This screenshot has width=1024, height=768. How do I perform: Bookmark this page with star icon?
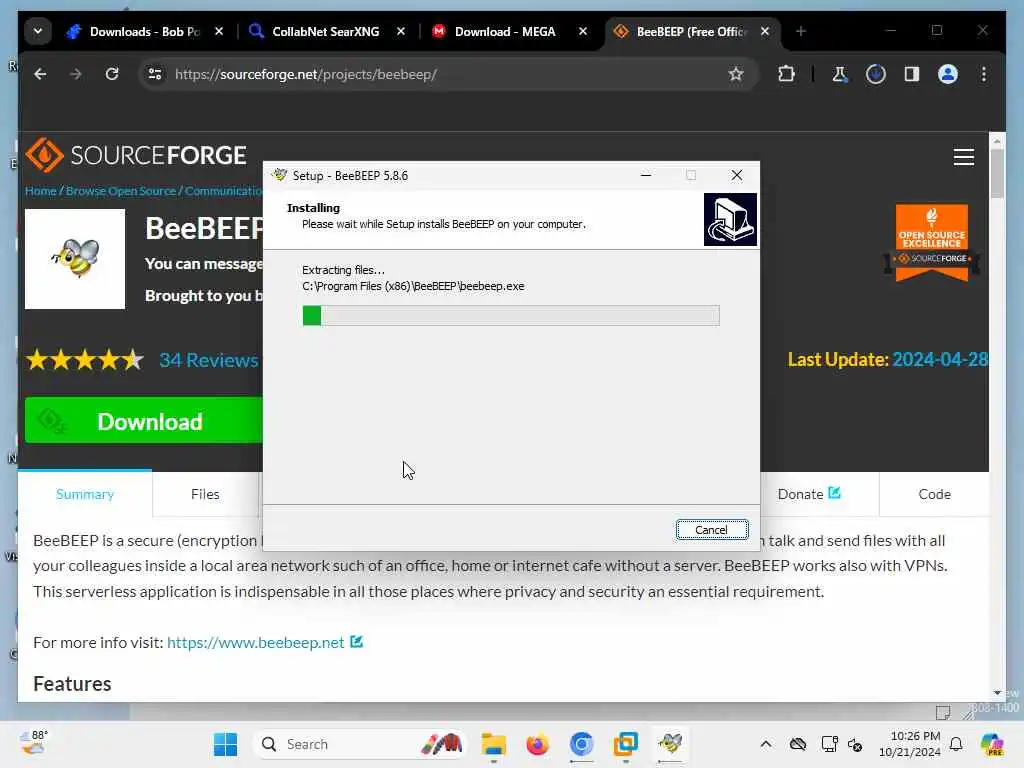(x=736, y=74)
